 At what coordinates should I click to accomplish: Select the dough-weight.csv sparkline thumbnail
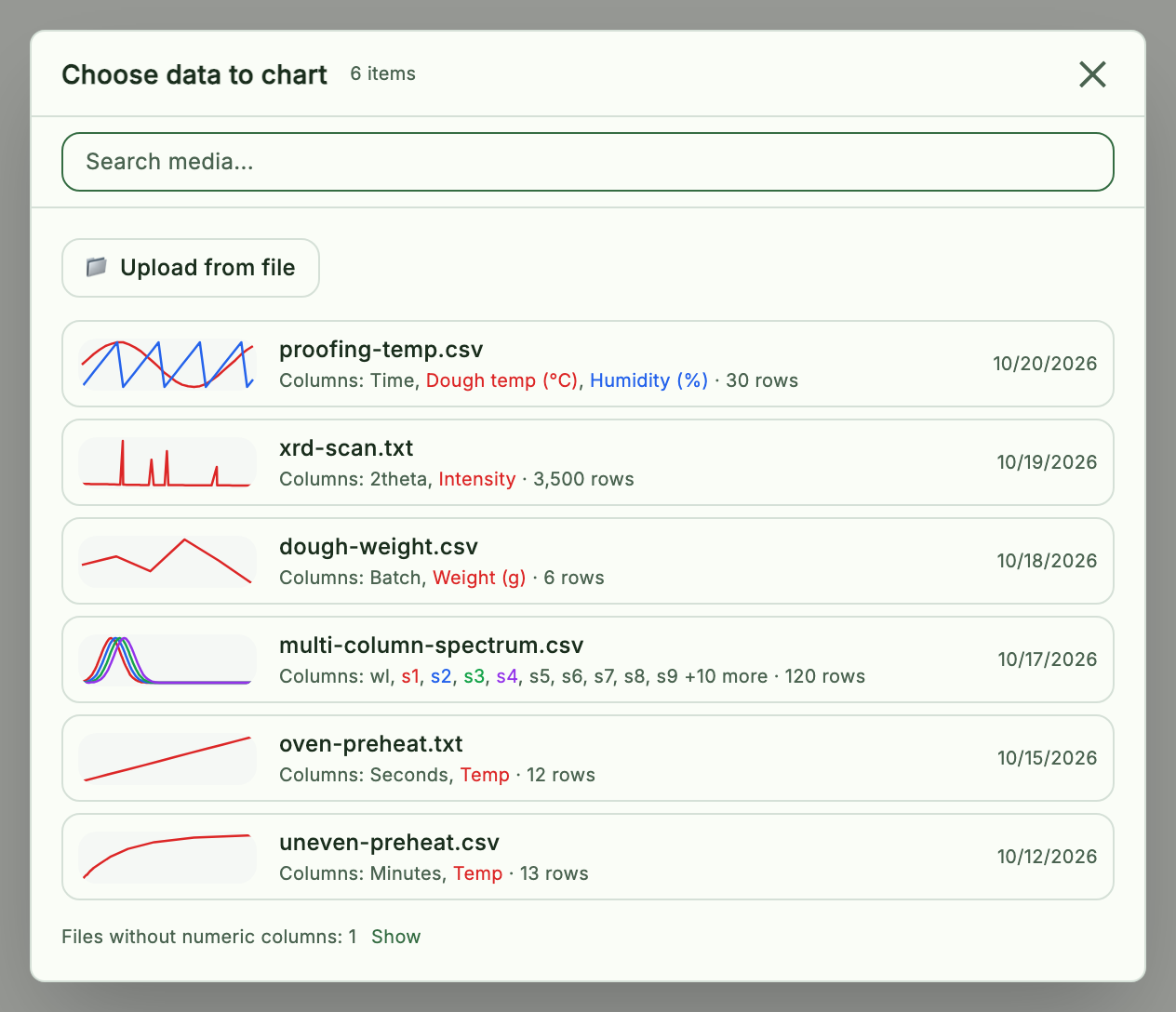coord(167,561)
